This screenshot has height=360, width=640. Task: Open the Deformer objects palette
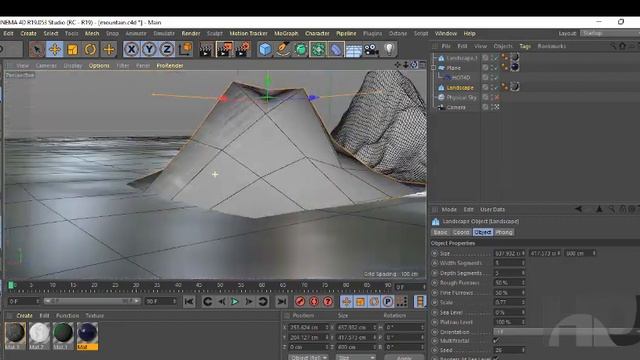336,49
